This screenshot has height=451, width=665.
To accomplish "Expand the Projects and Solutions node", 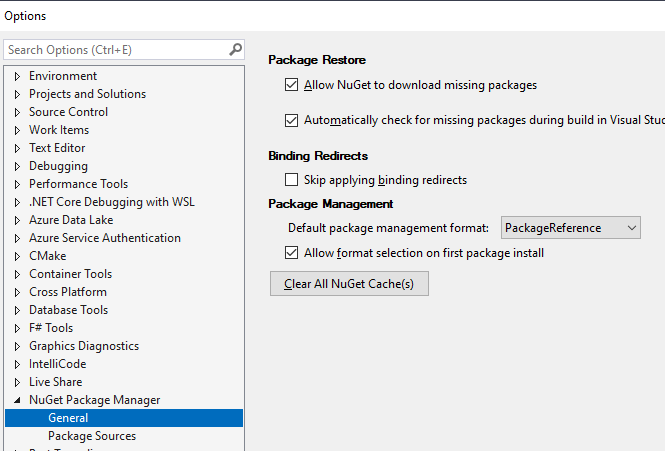I will click(x=17, y=94).
